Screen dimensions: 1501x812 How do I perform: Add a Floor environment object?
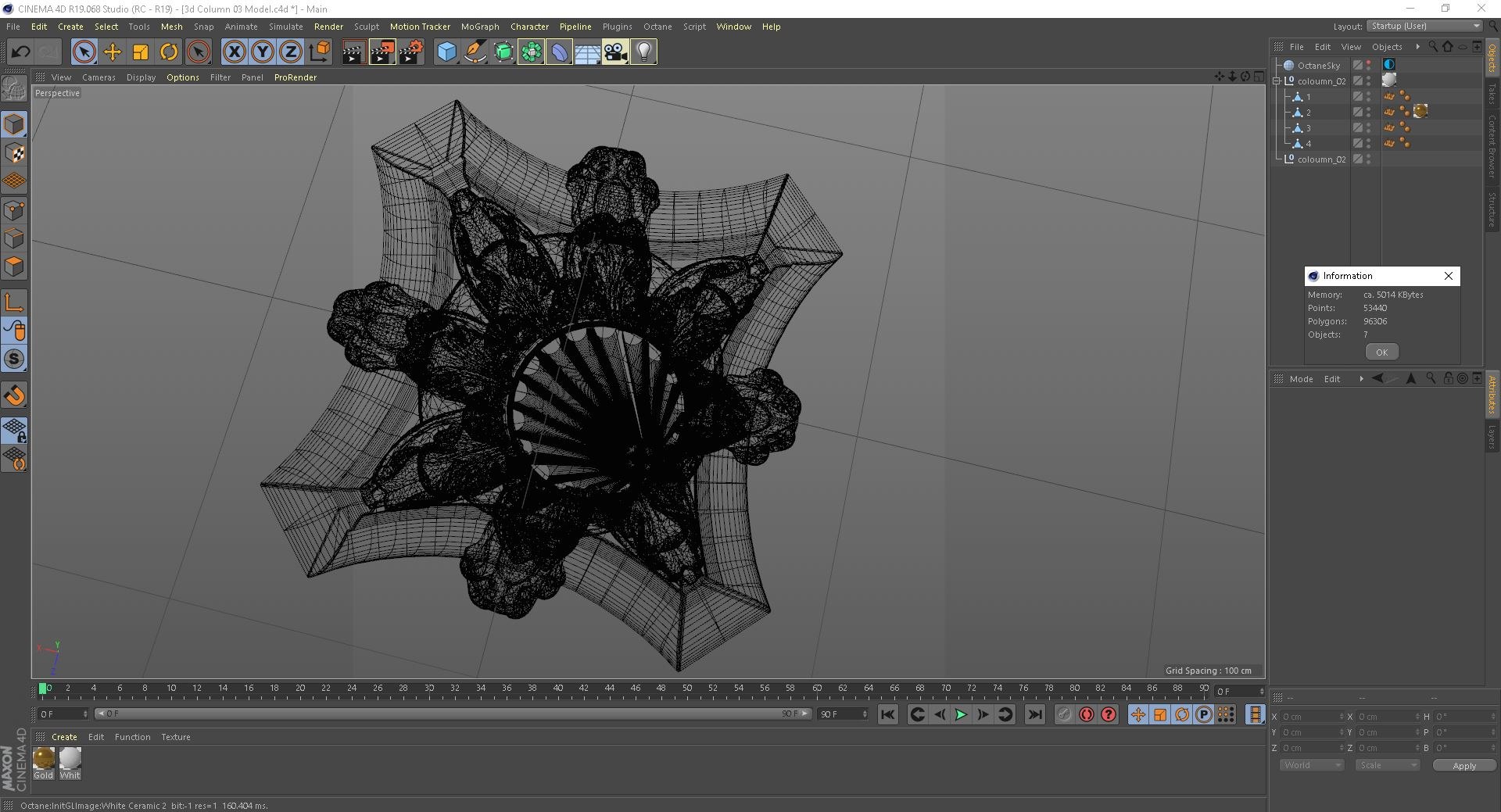587,52
